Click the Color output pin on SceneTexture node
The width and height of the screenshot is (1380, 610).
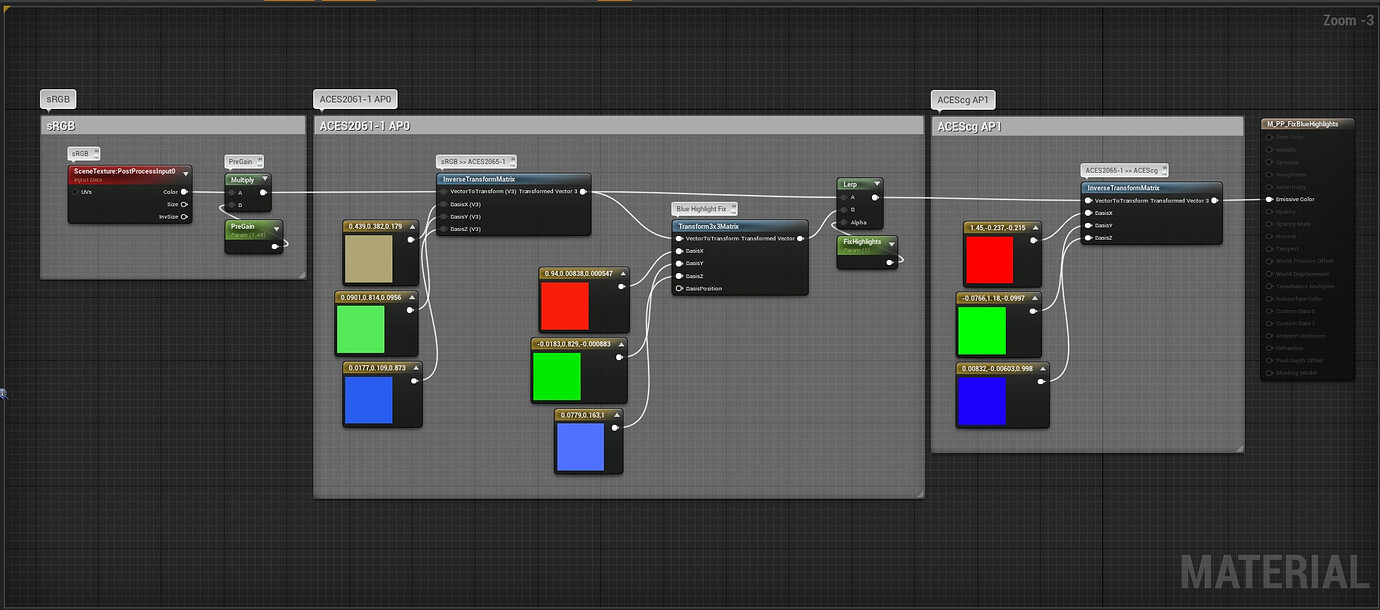tap(184, 192)
